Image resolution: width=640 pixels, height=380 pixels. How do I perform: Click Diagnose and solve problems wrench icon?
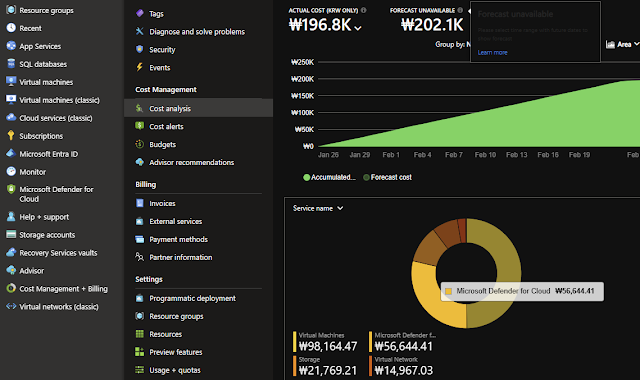click(x=140, y=31)
